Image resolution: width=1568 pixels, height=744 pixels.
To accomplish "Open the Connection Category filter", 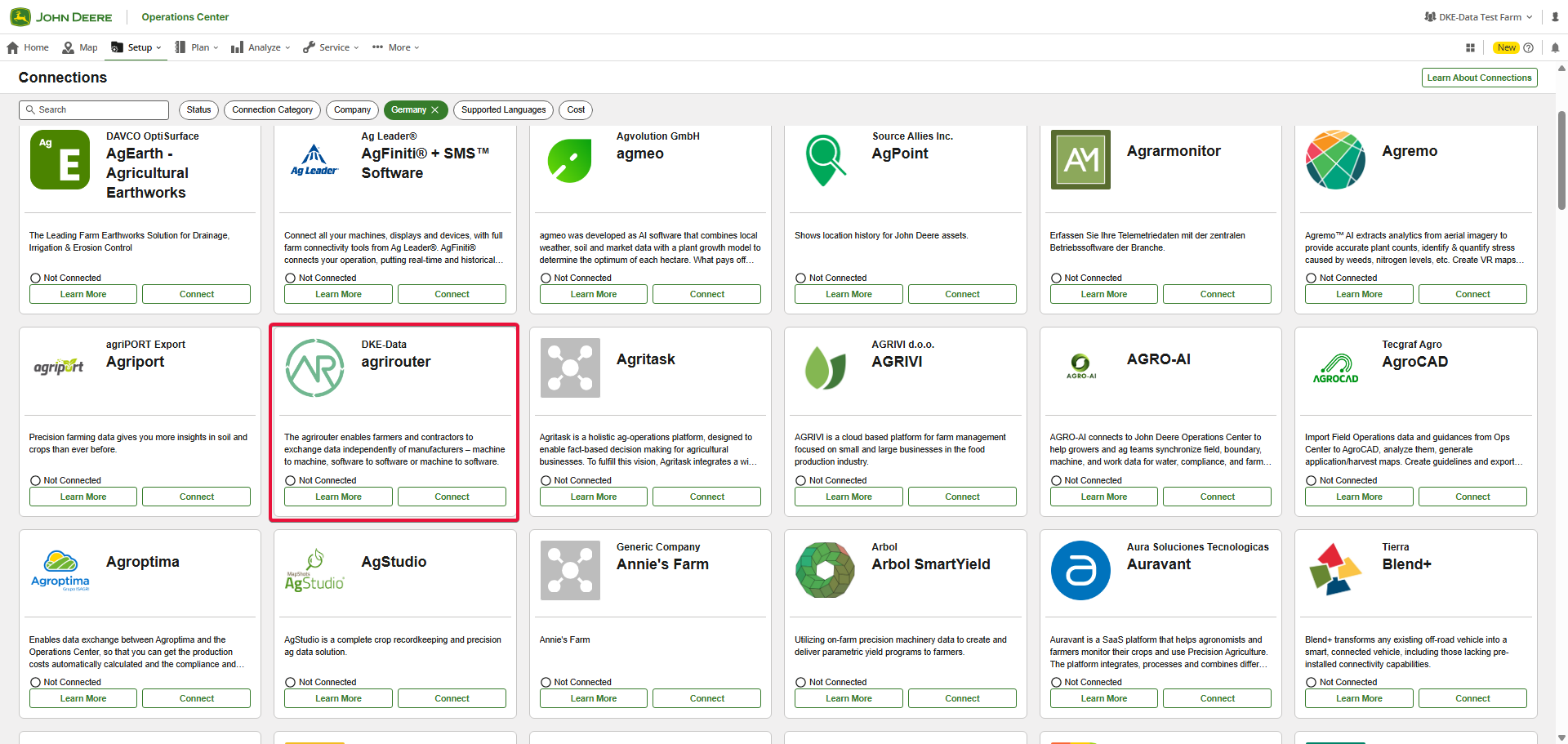I will (272, 109).
